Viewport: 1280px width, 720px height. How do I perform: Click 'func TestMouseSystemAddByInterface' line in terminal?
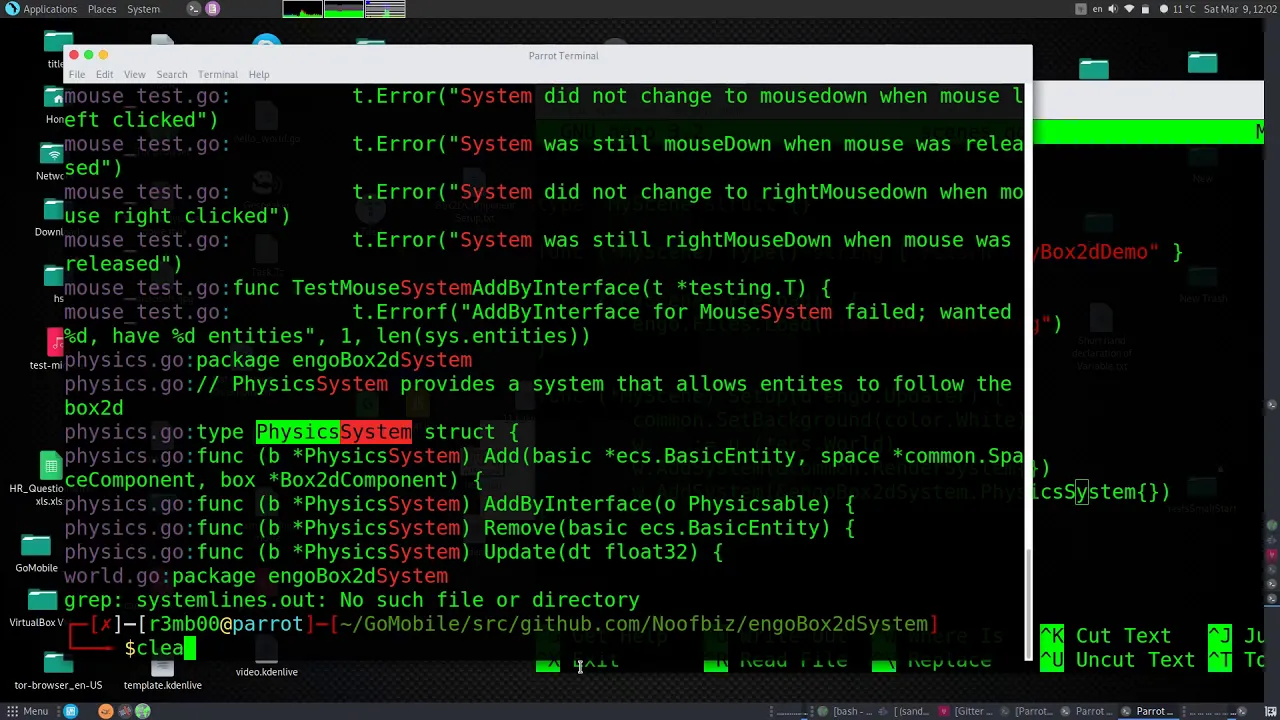point(532,288)
